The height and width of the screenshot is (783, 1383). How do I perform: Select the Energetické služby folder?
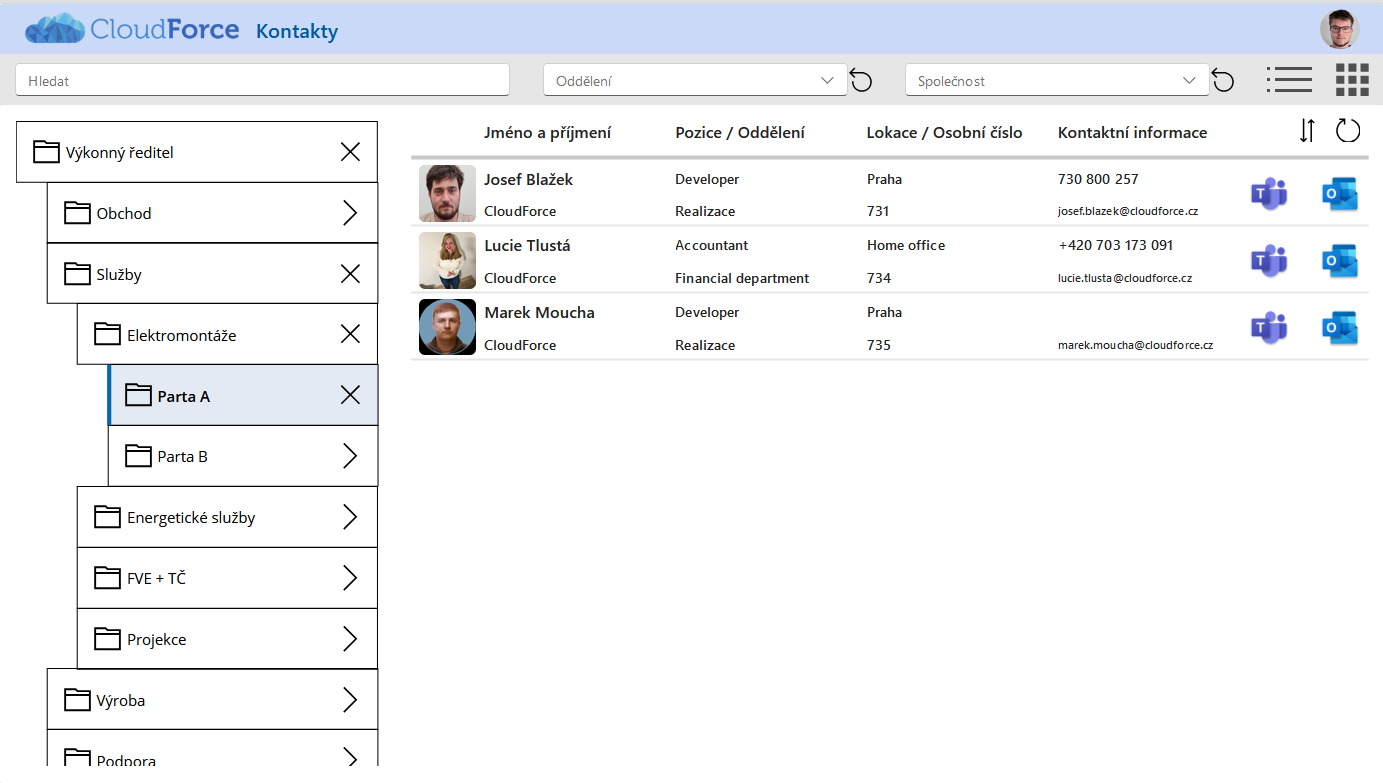coord(227,517)
